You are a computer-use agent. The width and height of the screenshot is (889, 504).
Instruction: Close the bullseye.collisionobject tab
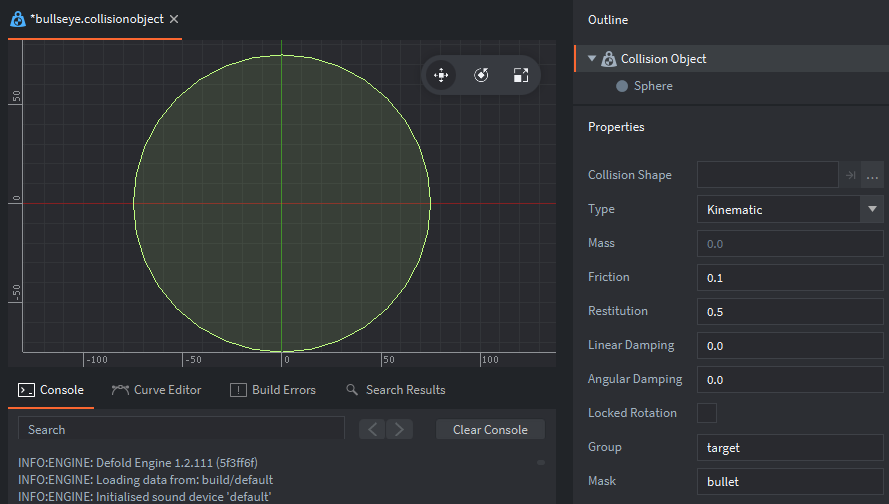[174, 19]
